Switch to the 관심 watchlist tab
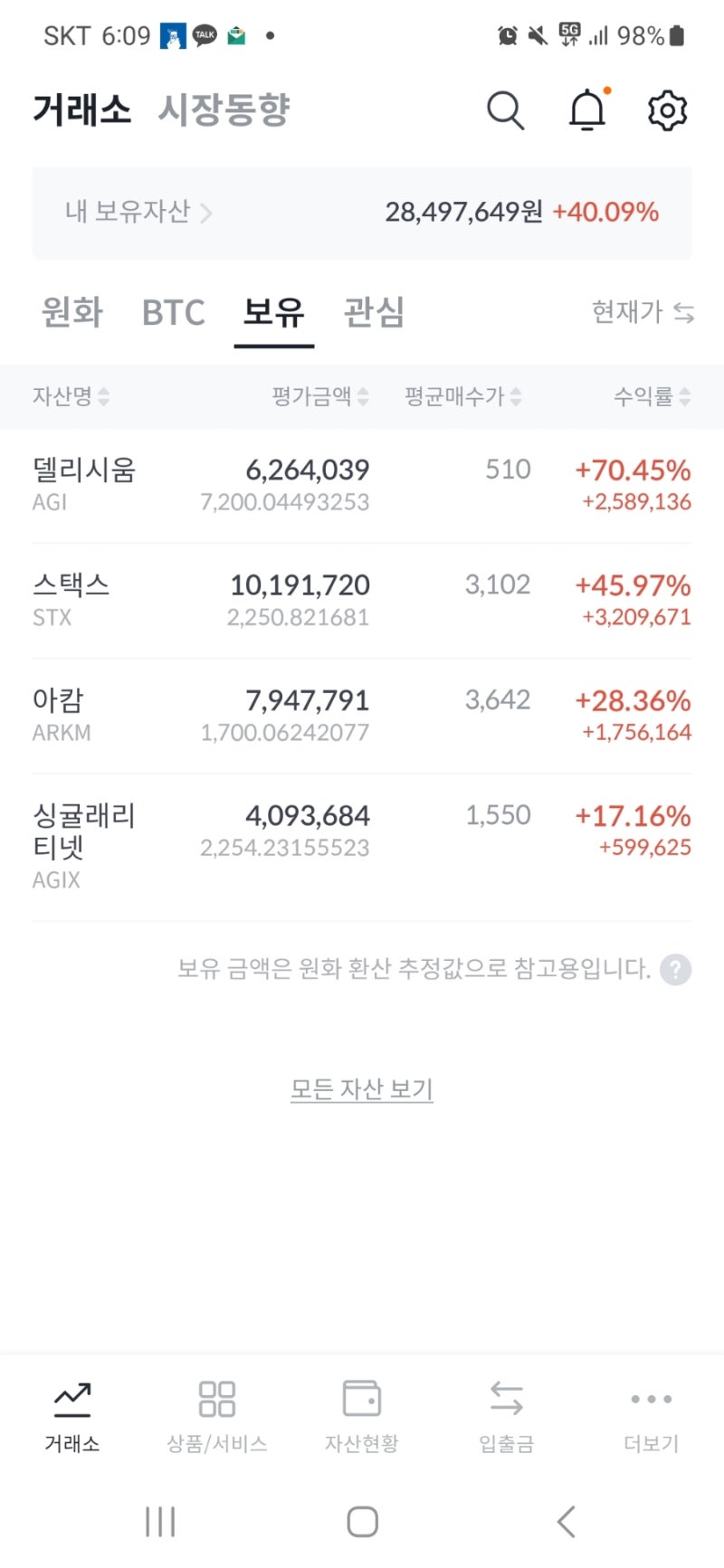This screenshot has width=724, height=1568. coord(371,314)
